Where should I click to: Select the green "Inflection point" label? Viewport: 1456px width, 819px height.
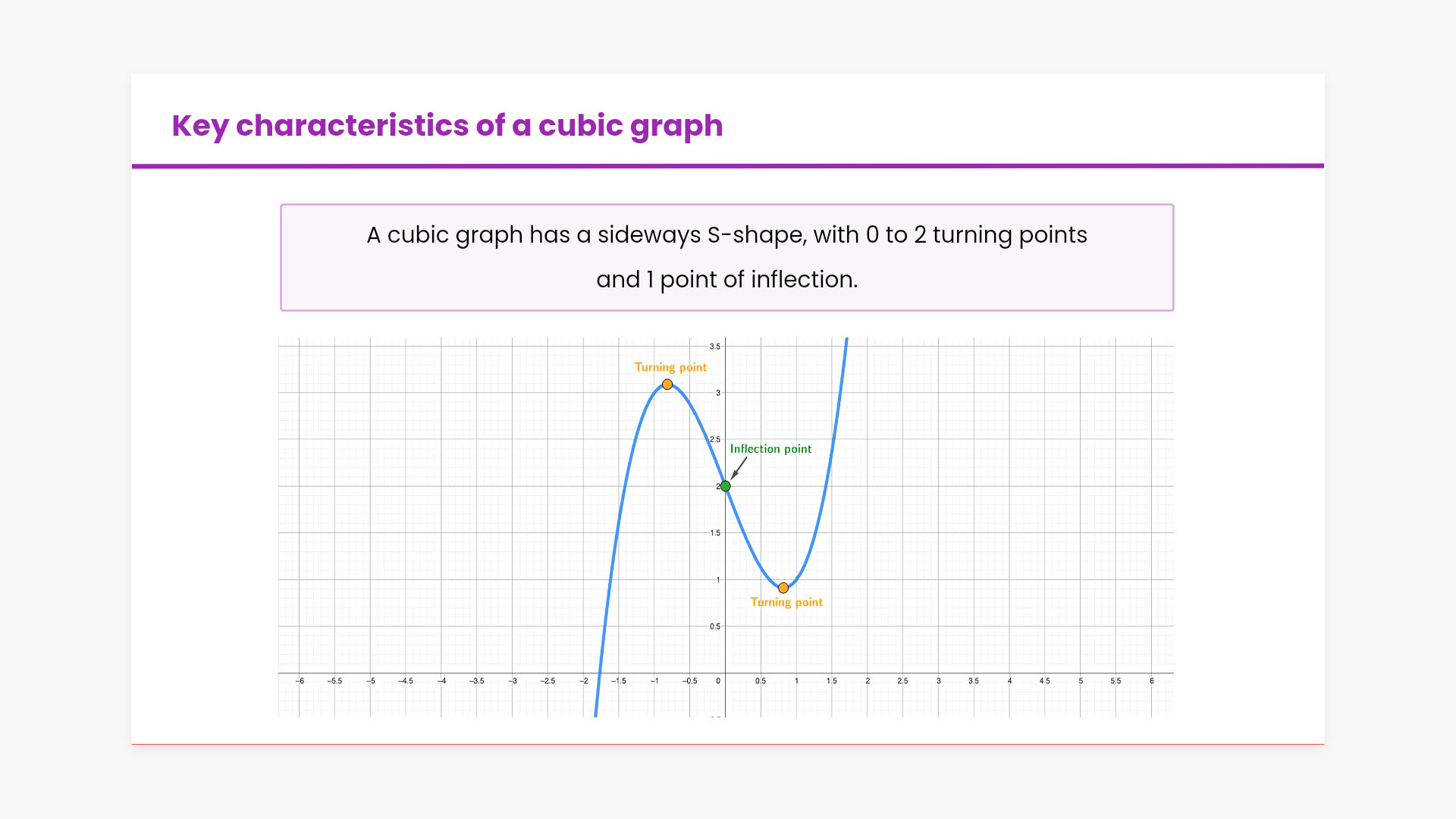(x=770, y=449)
